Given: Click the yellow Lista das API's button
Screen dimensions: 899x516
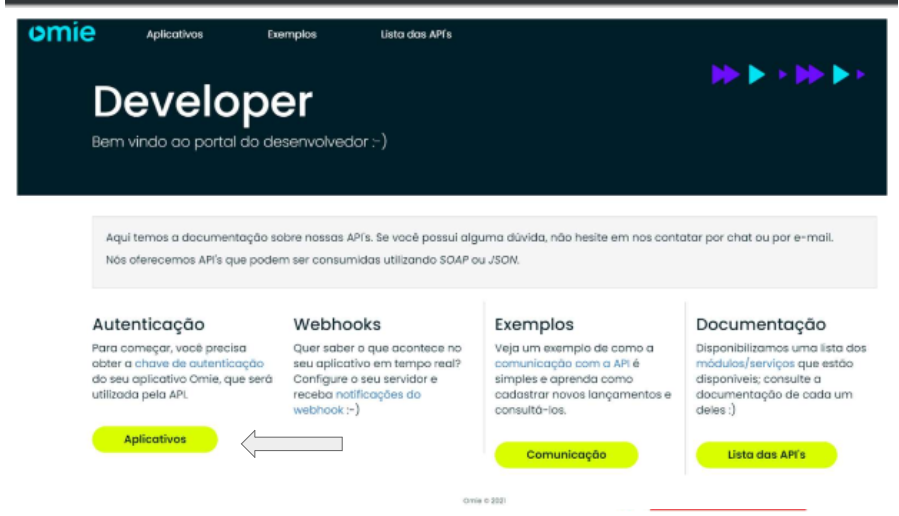Looking at the screenshot, I should pyautogui.click(x=766, y=455).
